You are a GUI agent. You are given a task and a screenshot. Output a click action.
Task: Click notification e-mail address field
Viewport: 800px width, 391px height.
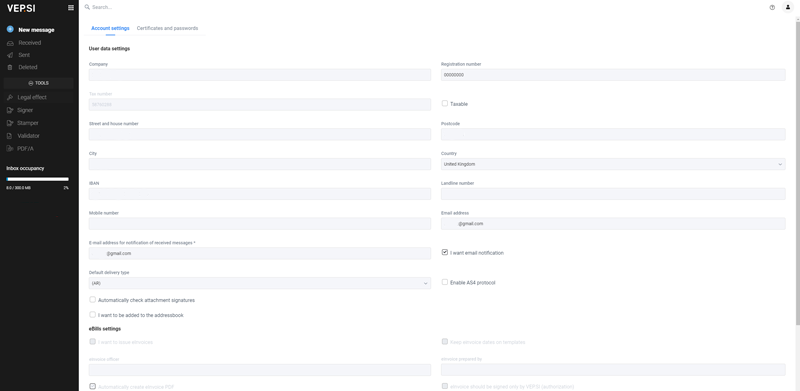point(260,253)
